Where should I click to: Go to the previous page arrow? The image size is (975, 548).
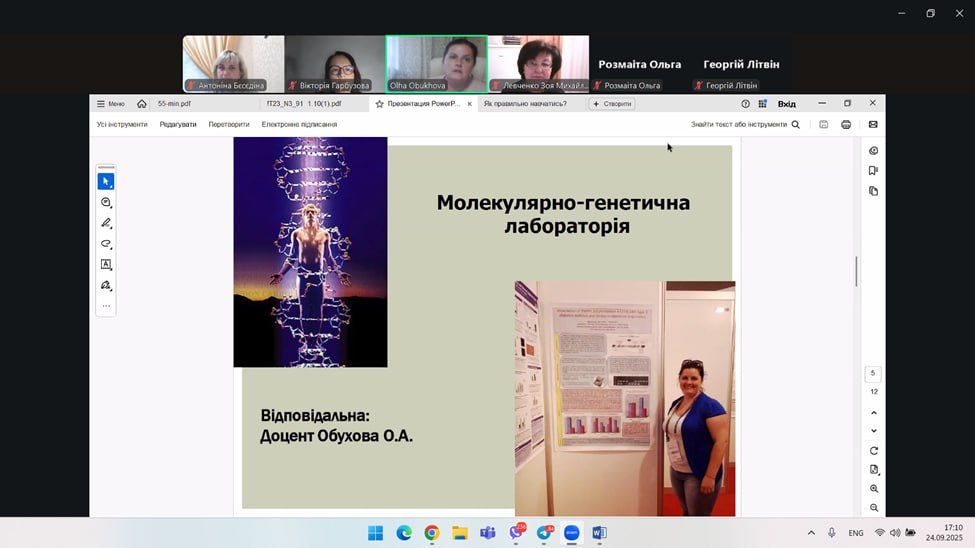[874, 412]
